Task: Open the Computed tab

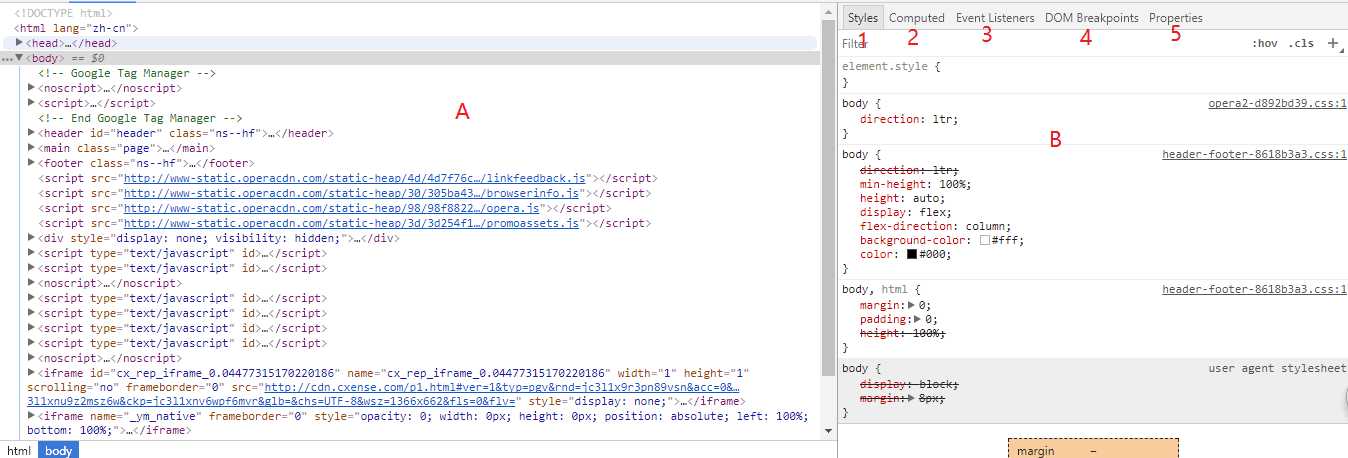Action: point(917,18)
